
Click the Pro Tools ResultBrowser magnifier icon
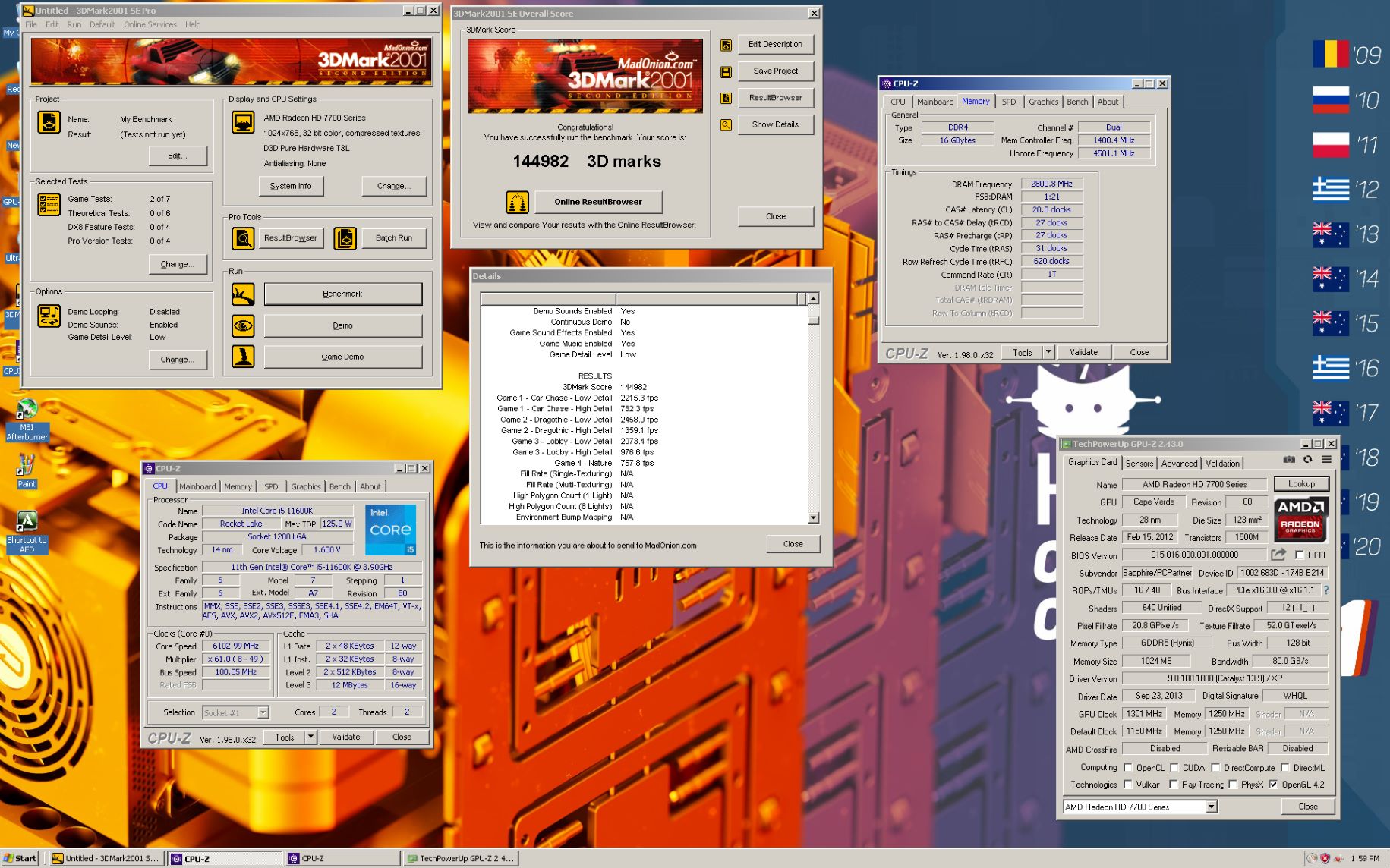[x=243, y=238]
